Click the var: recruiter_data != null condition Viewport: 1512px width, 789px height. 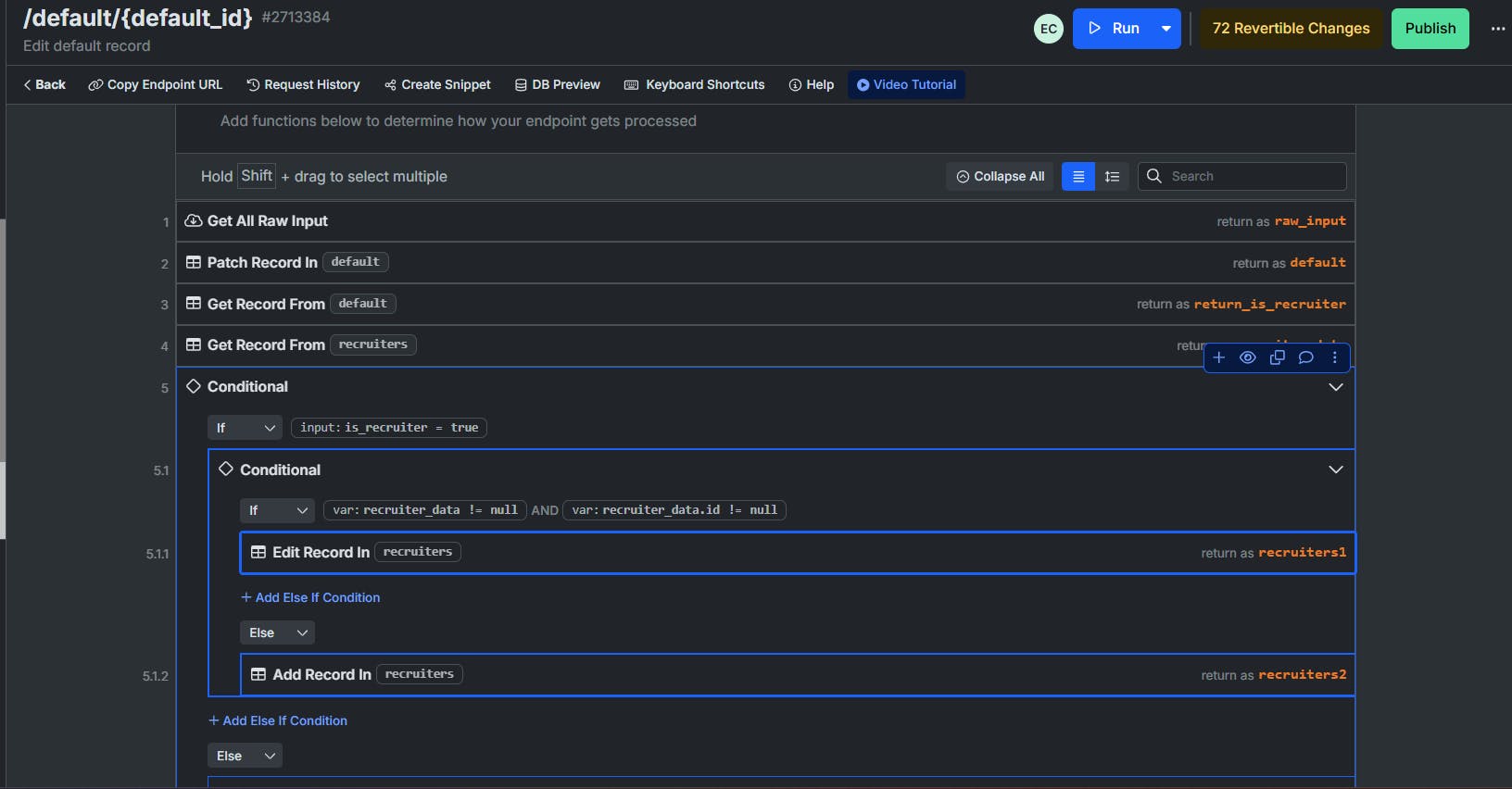pyautogui.click(x=425, y=510)
